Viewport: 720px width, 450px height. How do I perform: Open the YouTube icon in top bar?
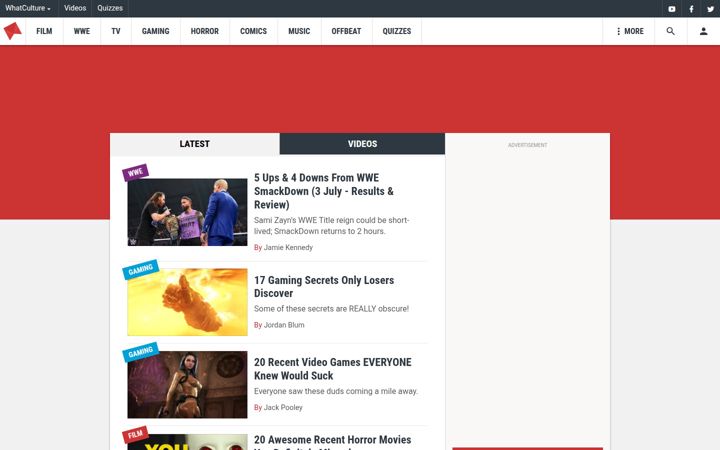(x=672, y=9)
